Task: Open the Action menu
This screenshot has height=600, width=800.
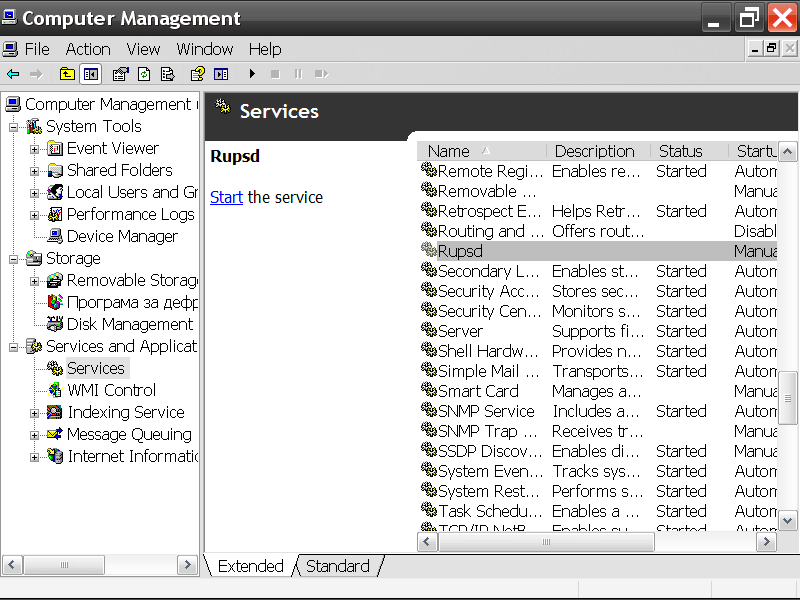Action: click(x=88, y=49)
